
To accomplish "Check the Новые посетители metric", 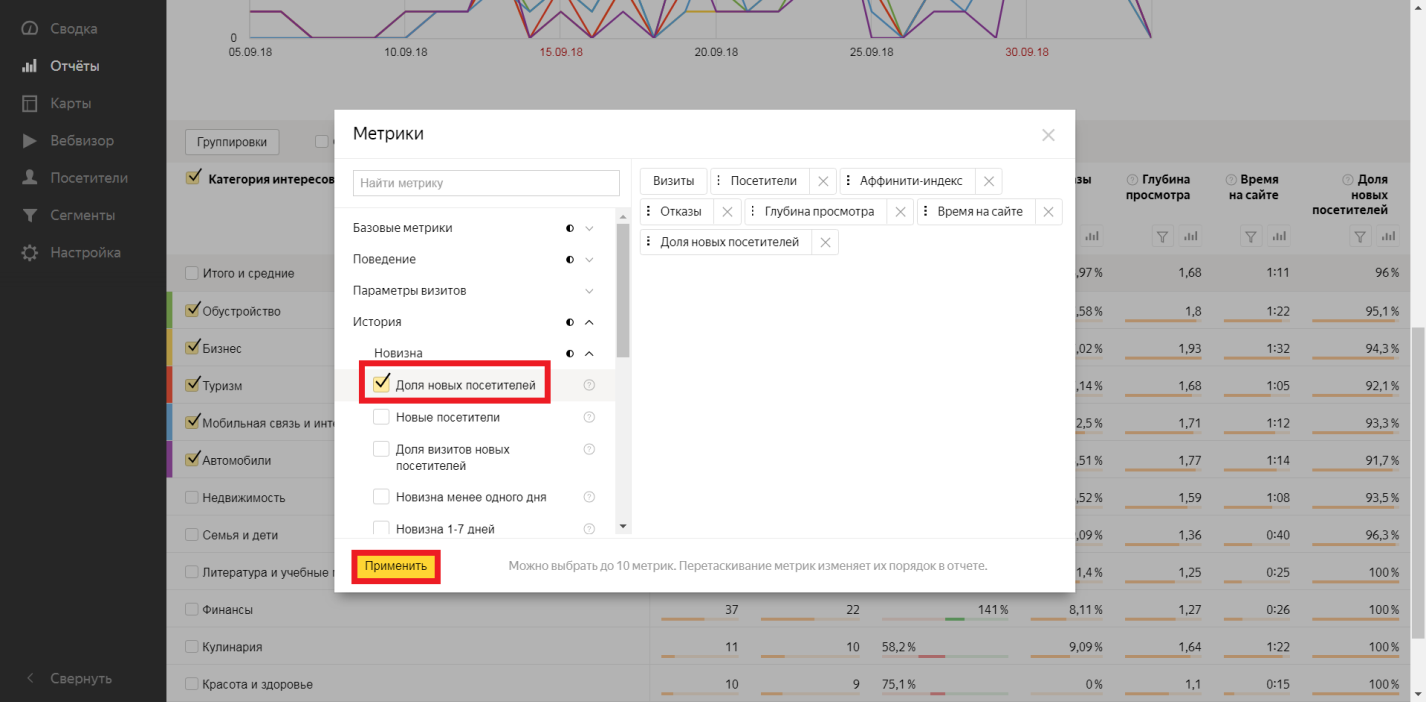I will [x=381, y=417].
